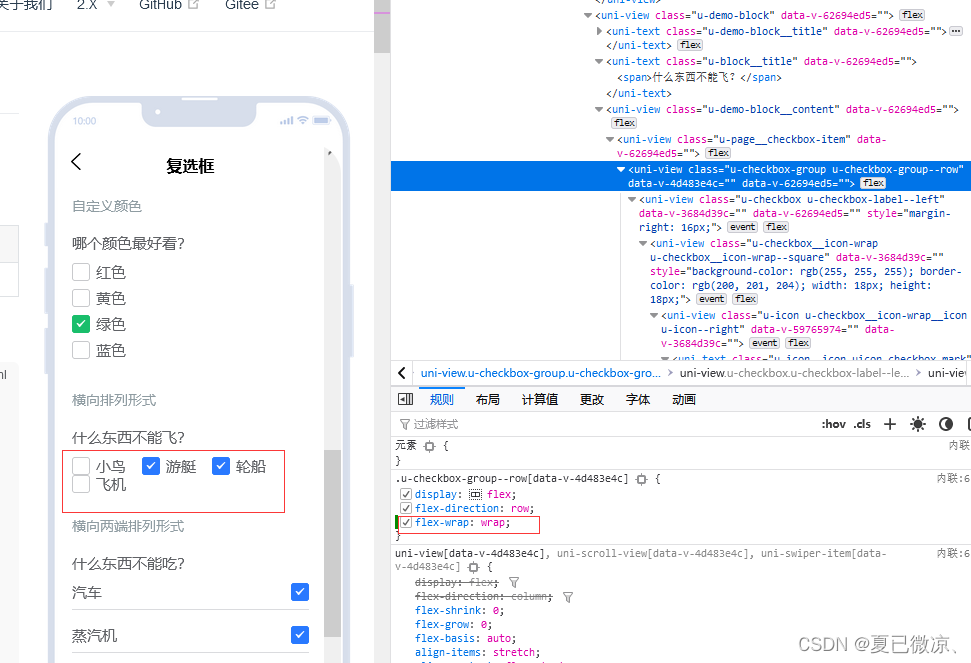Collapse the u-page__checkbox-item node
The image size is (971, 663).
(610, 139)
